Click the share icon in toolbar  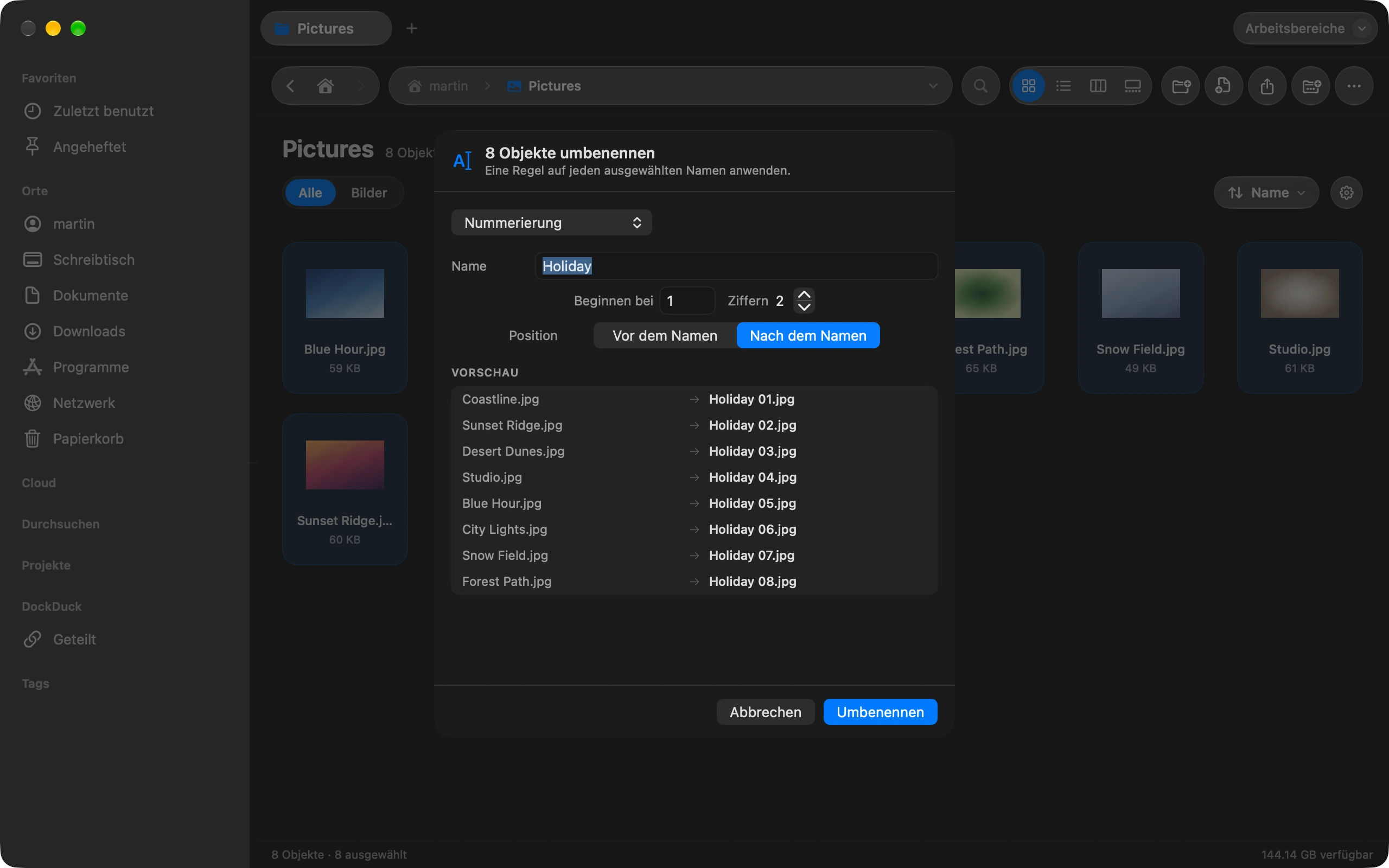[1267, 86]
